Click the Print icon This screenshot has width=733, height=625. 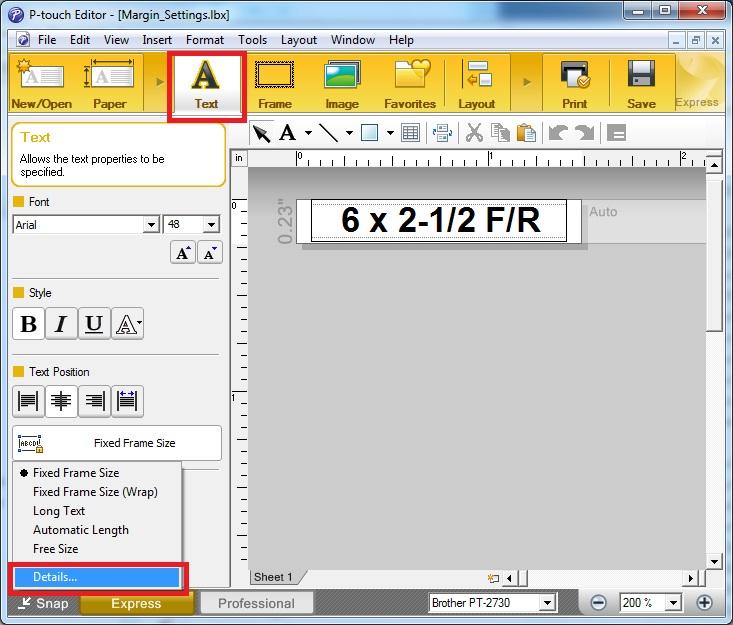pyautogui.click(x=575, y=83)
